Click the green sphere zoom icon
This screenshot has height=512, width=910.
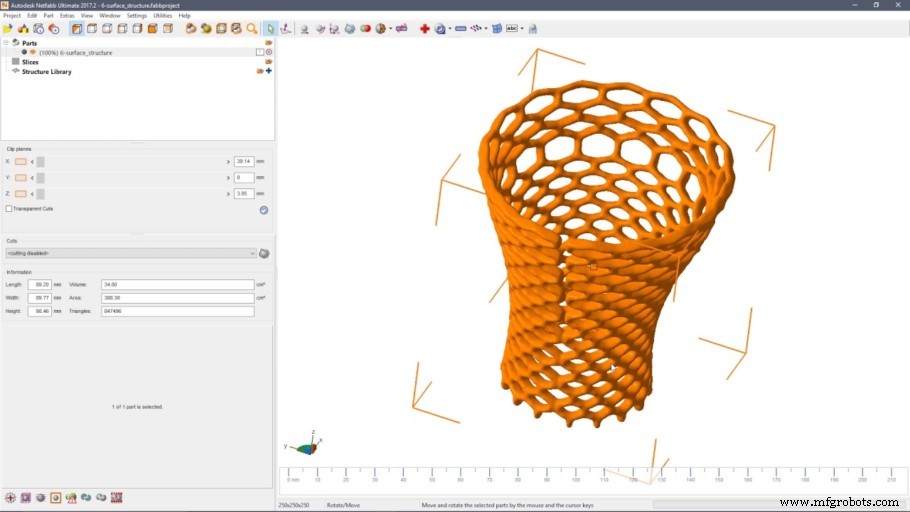[x=206, y=28]
